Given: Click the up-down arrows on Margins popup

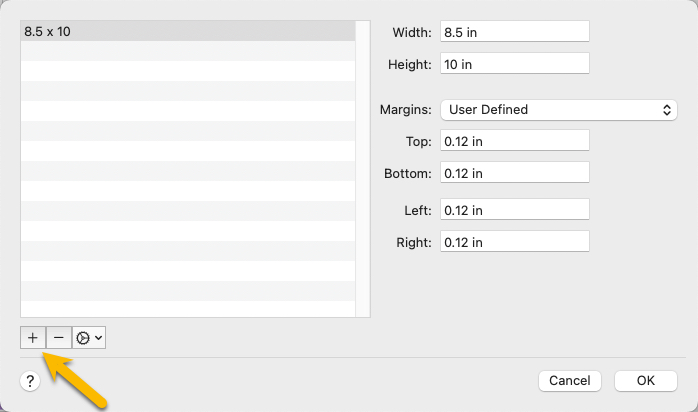Looking at the screenshot, I should point(668,109).
